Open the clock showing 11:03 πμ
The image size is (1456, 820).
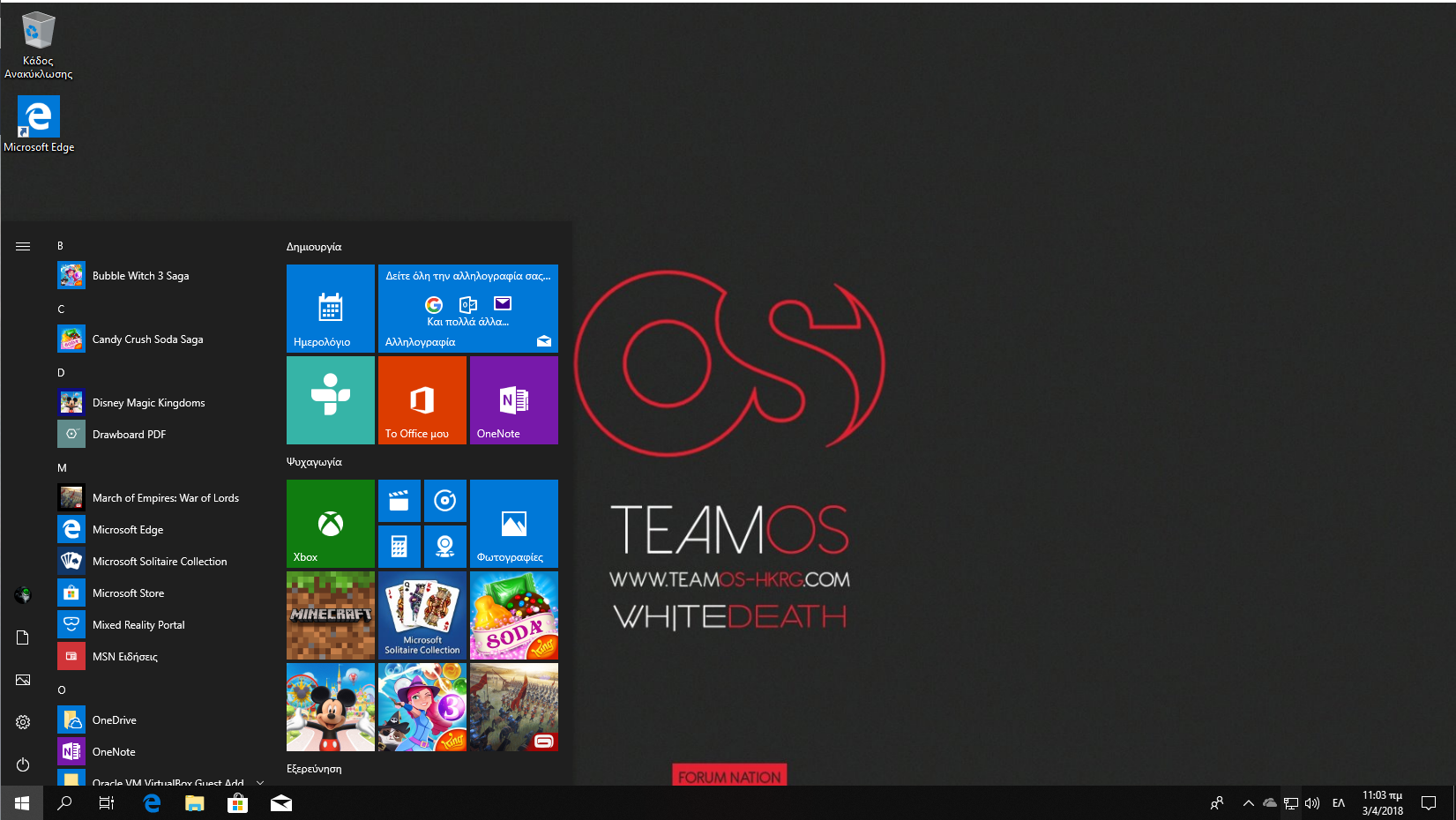tap(1383, 803)
